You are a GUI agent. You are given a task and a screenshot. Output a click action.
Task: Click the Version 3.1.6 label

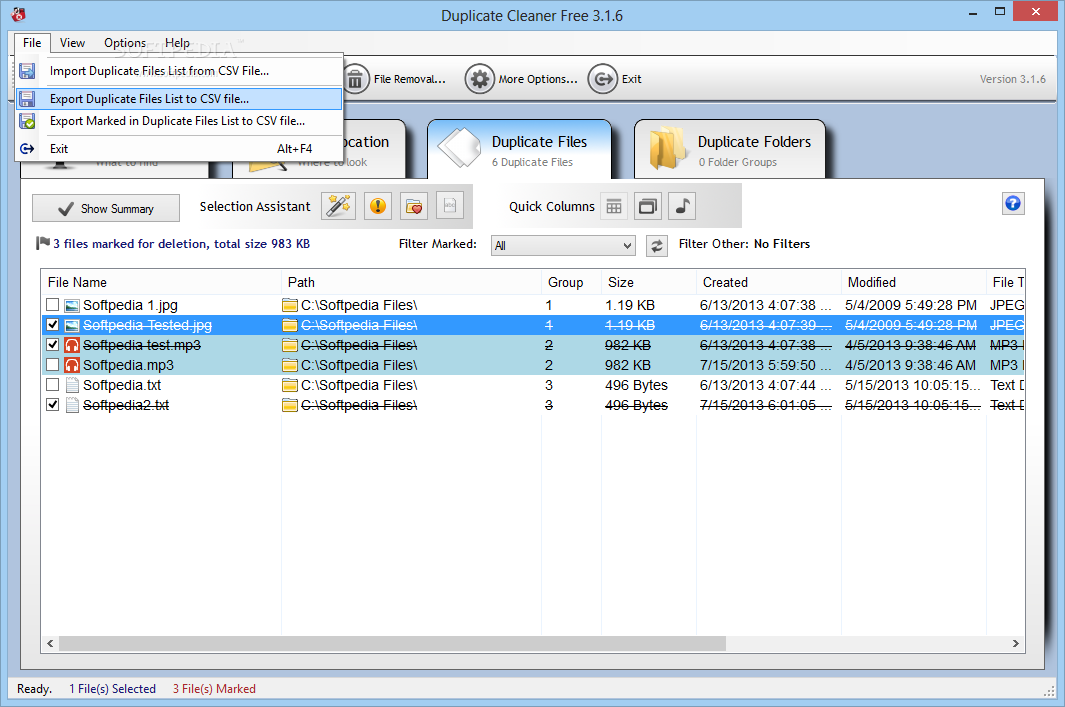click(1012, 79)
